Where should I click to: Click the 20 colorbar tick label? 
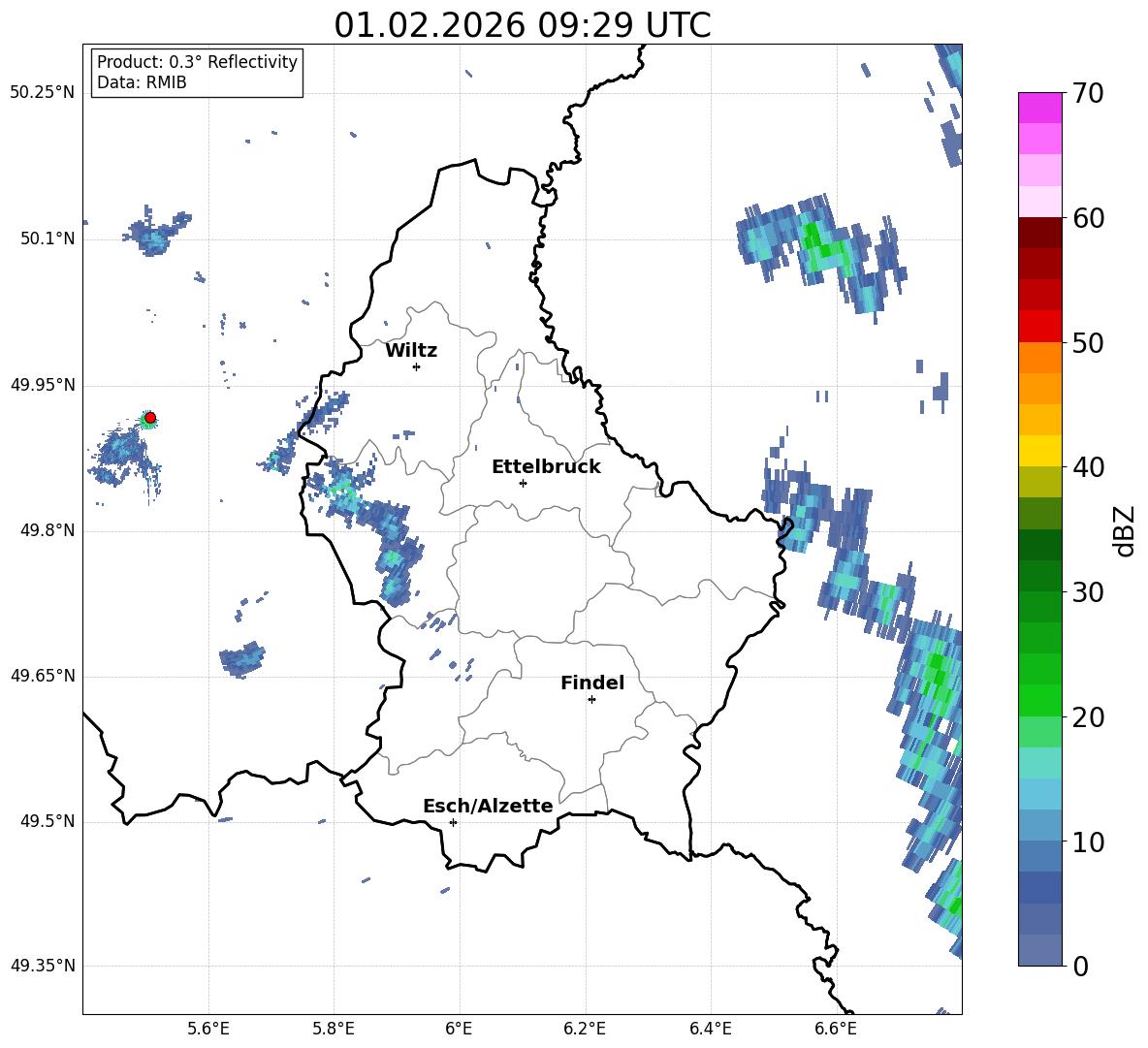click(x=1087, y=717)
